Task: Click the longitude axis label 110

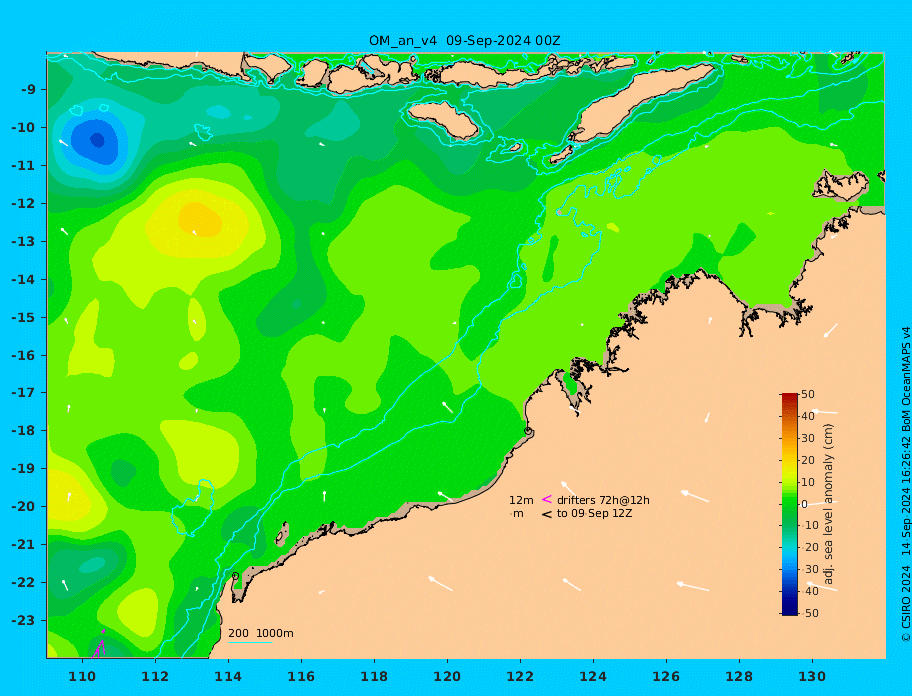Action: (x=82, y=677)
